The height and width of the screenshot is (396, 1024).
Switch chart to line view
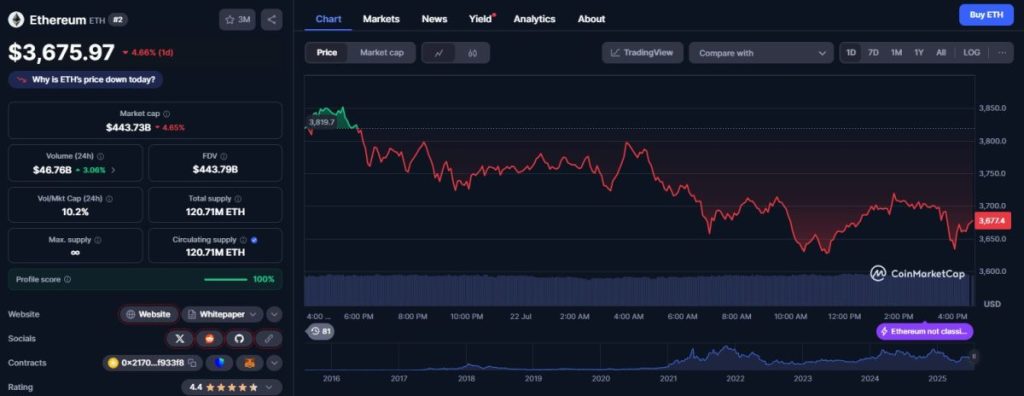tap(440, 53)
